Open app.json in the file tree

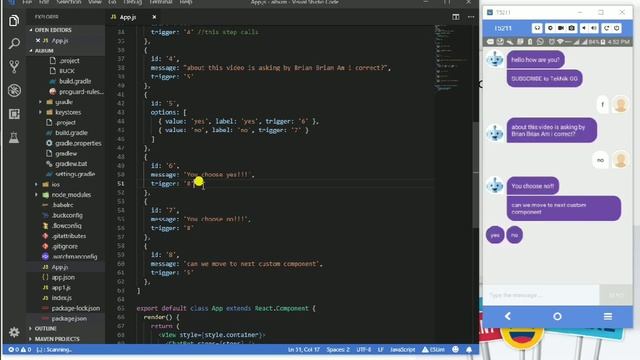pos(63,277)
